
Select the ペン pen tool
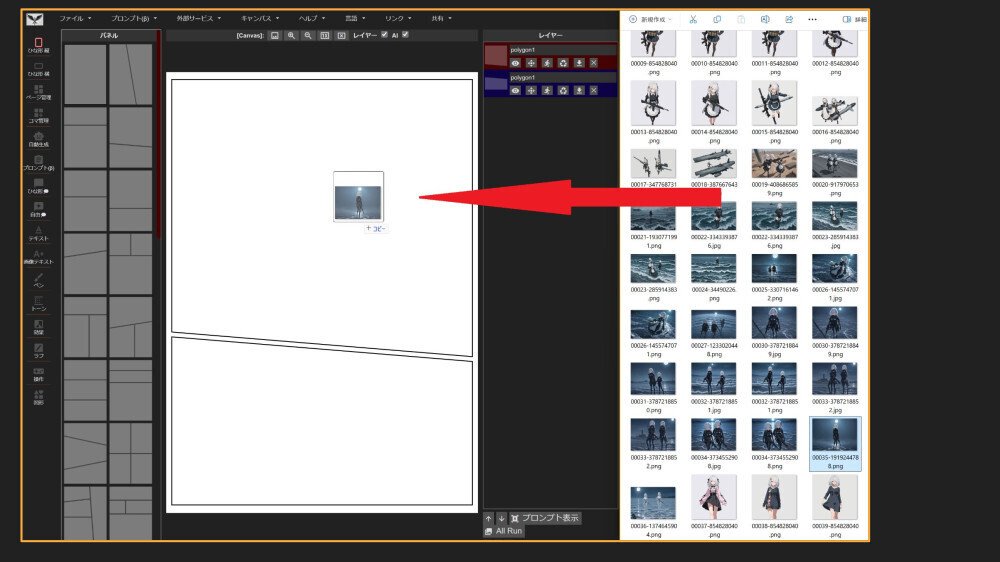38,280
